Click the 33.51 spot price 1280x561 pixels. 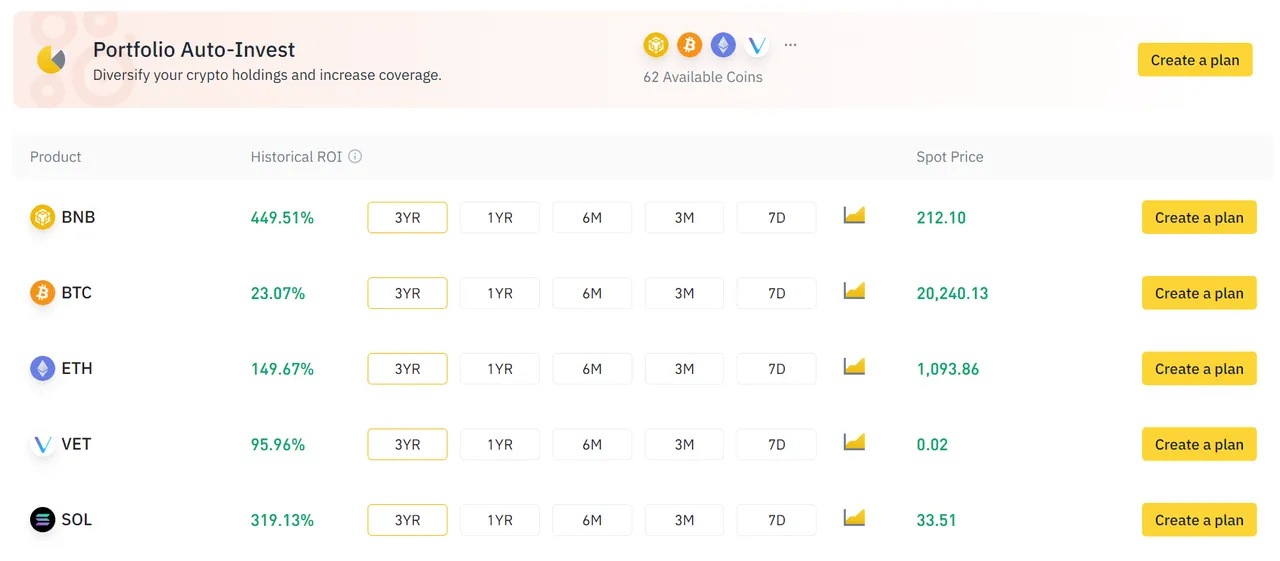[936, 520]
